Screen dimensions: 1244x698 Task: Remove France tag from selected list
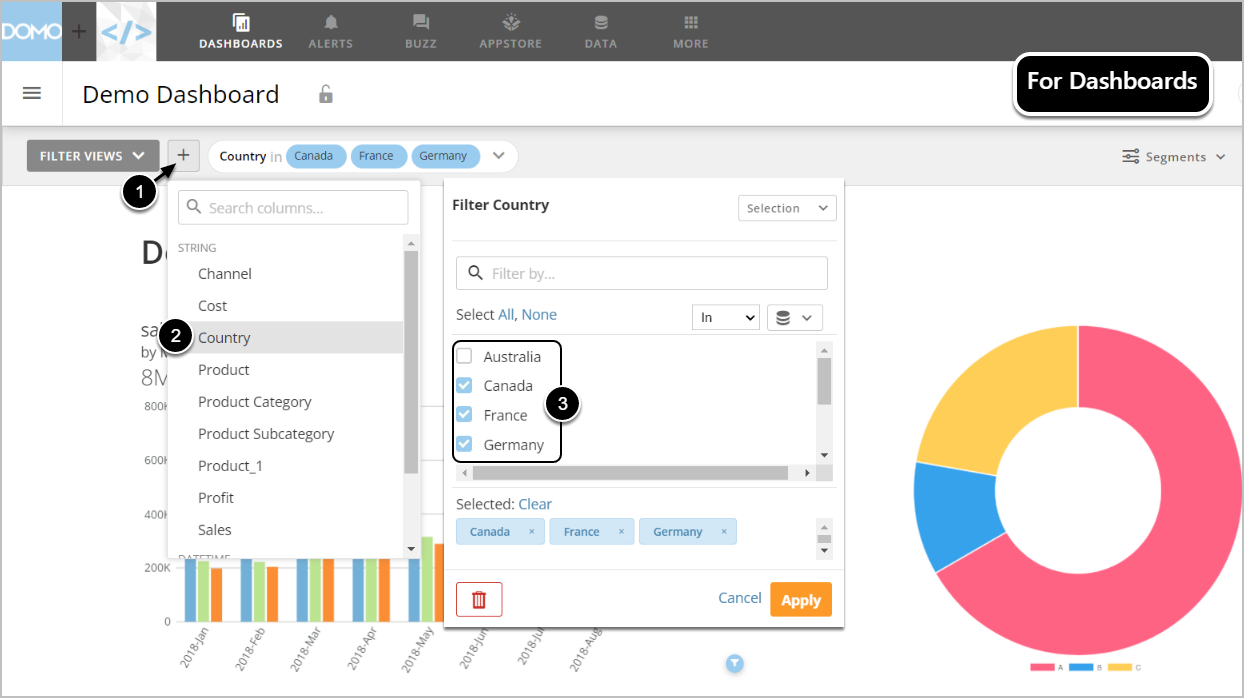(x=621, y=532)
